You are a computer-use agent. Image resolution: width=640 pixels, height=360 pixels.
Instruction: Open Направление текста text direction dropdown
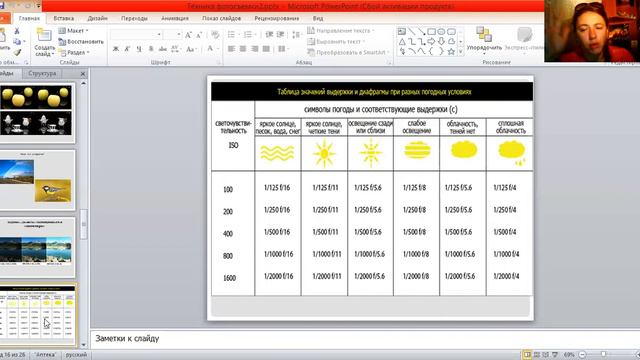tap(340, 31)
